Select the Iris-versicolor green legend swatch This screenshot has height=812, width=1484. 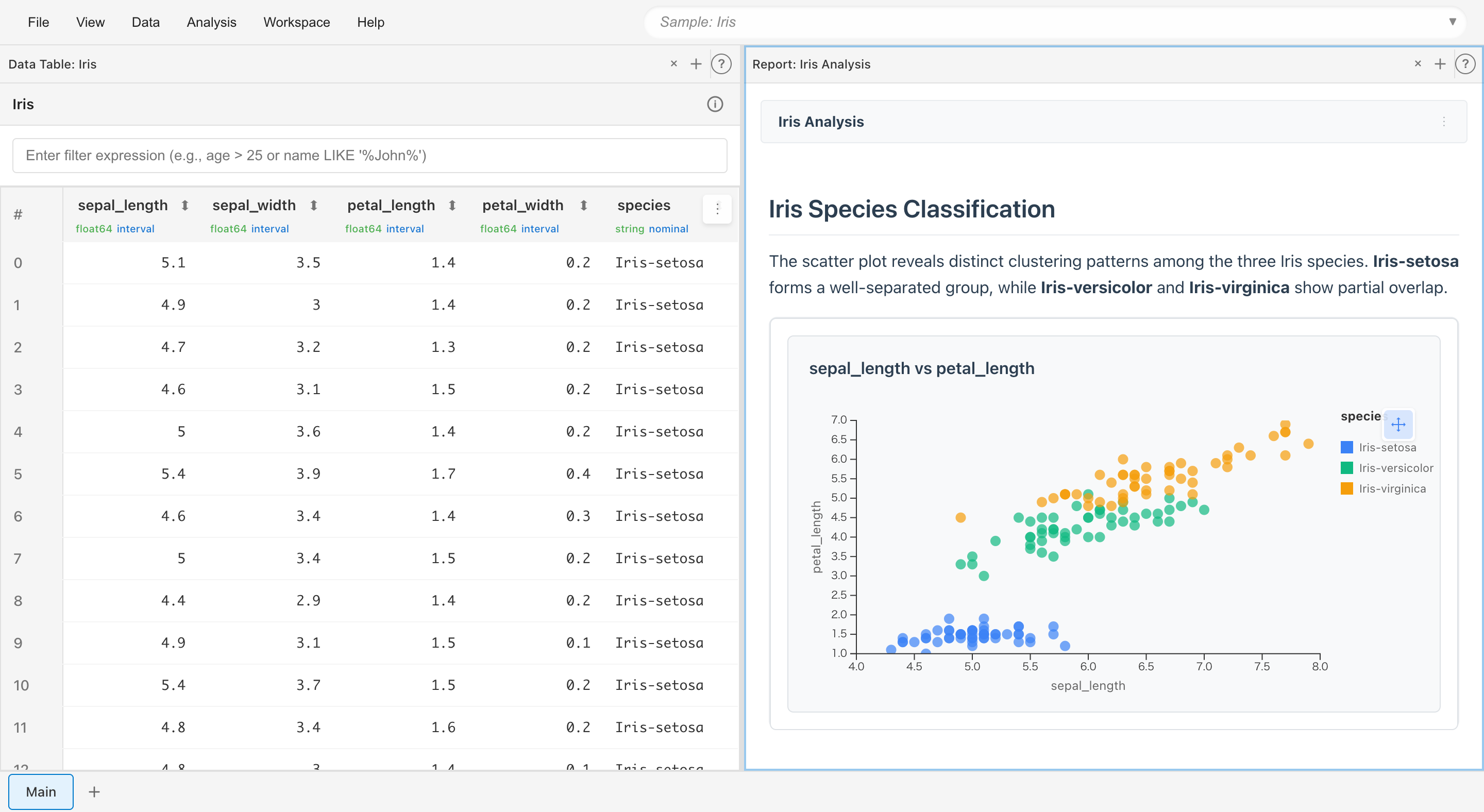pos(1347,468)
